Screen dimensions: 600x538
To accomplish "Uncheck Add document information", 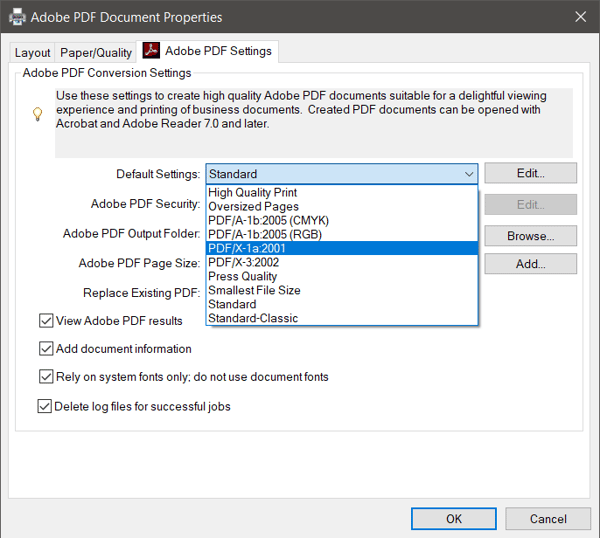I will (46, 349).
